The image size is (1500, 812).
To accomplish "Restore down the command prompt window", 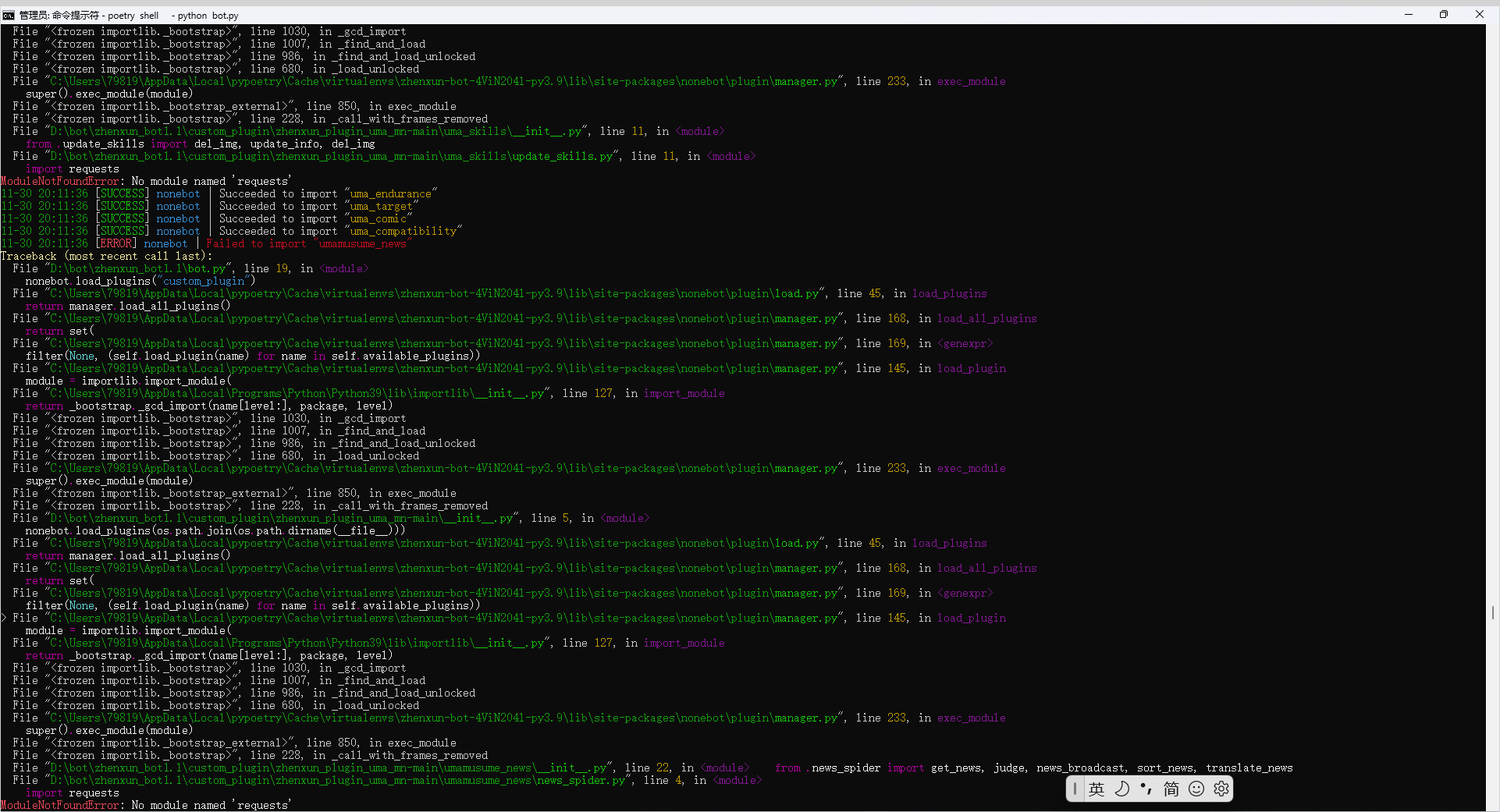I will (x=1444, y=15).
